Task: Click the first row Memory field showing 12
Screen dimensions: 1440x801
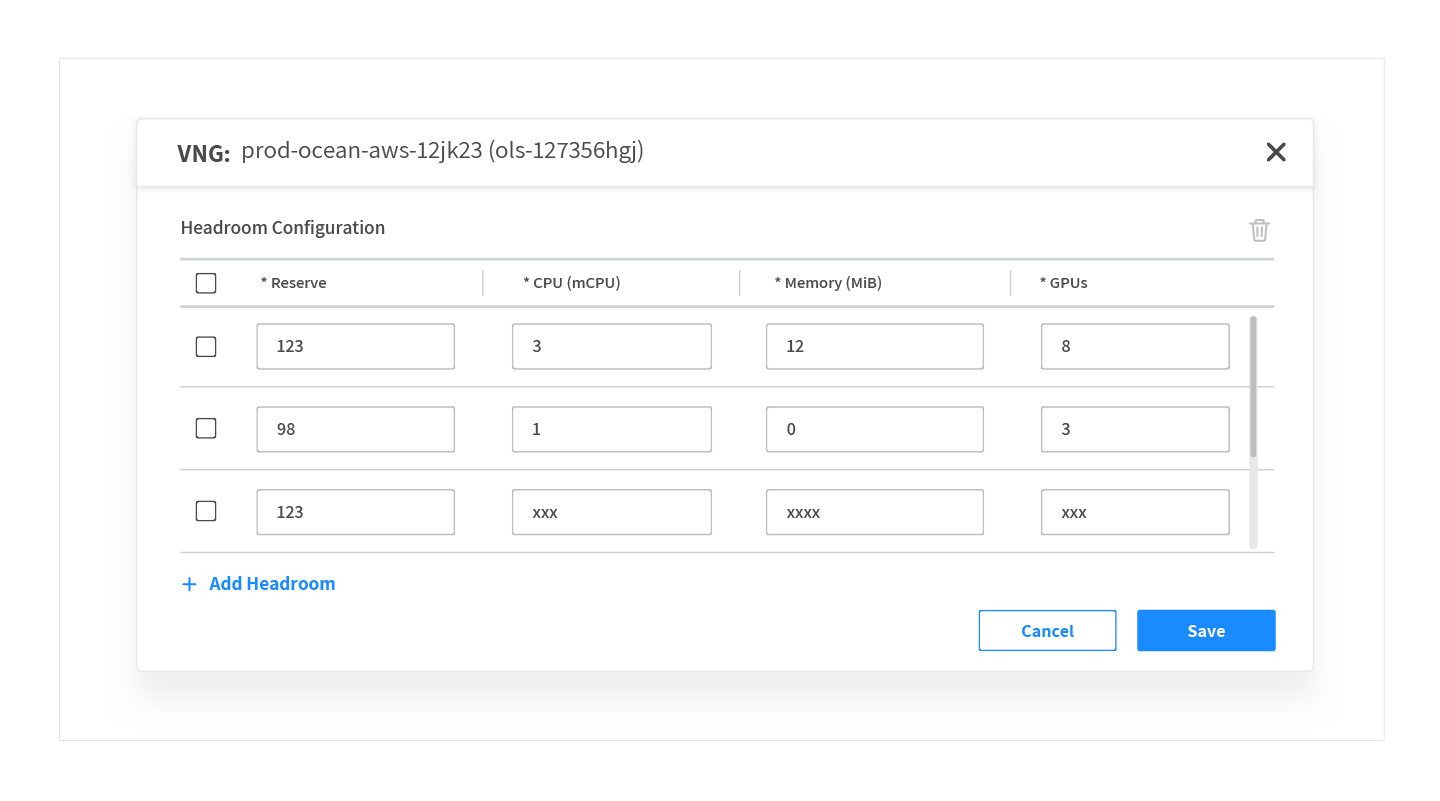Action: pos(874,347)
